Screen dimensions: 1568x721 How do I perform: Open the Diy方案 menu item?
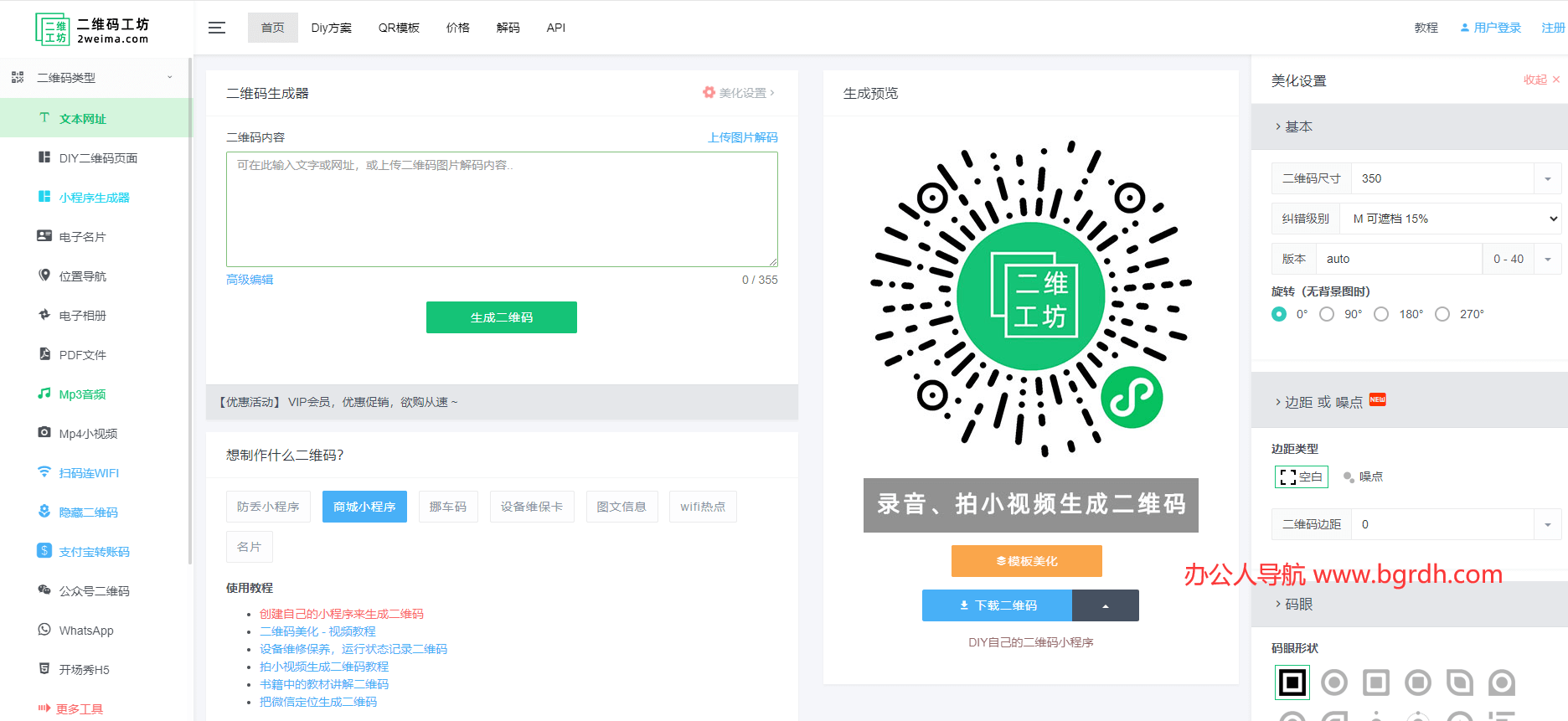[332, 28]
